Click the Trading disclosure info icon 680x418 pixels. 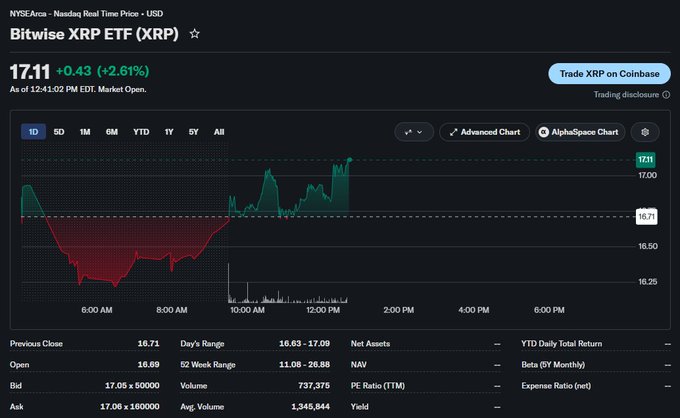coord(666,95)
